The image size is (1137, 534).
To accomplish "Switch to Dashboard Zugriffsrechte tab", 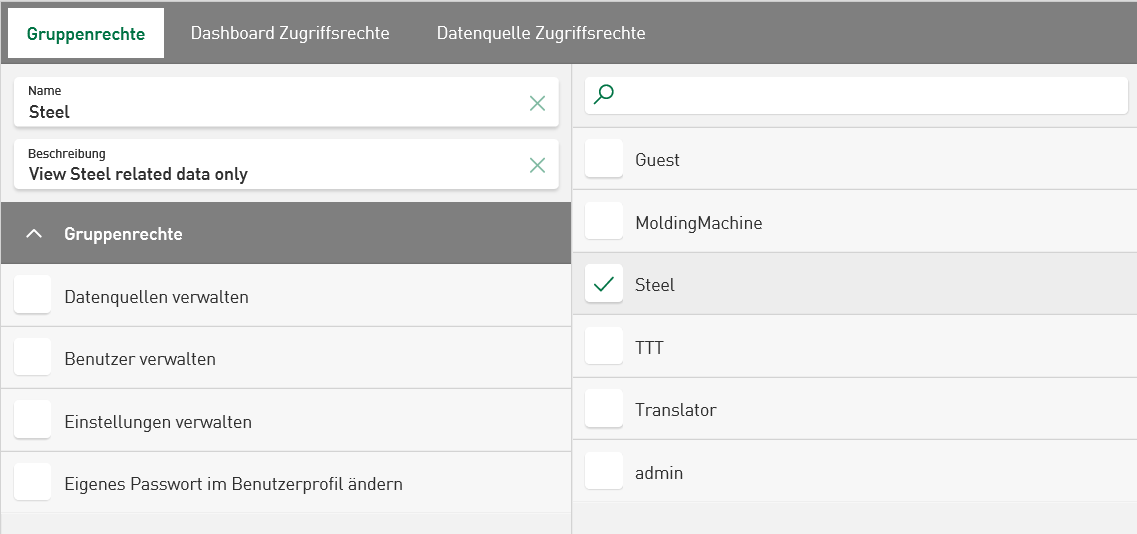I will click(290, 33).
